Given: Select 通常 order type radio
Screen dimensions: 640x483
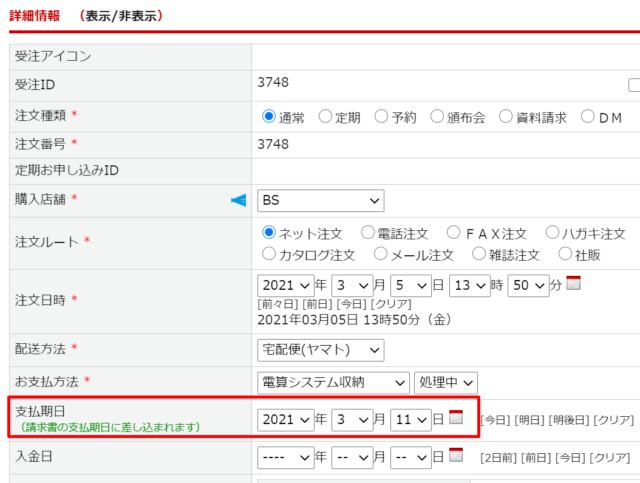Looking at the screenshot, I should pyautogui.click(x=269, y=116).
